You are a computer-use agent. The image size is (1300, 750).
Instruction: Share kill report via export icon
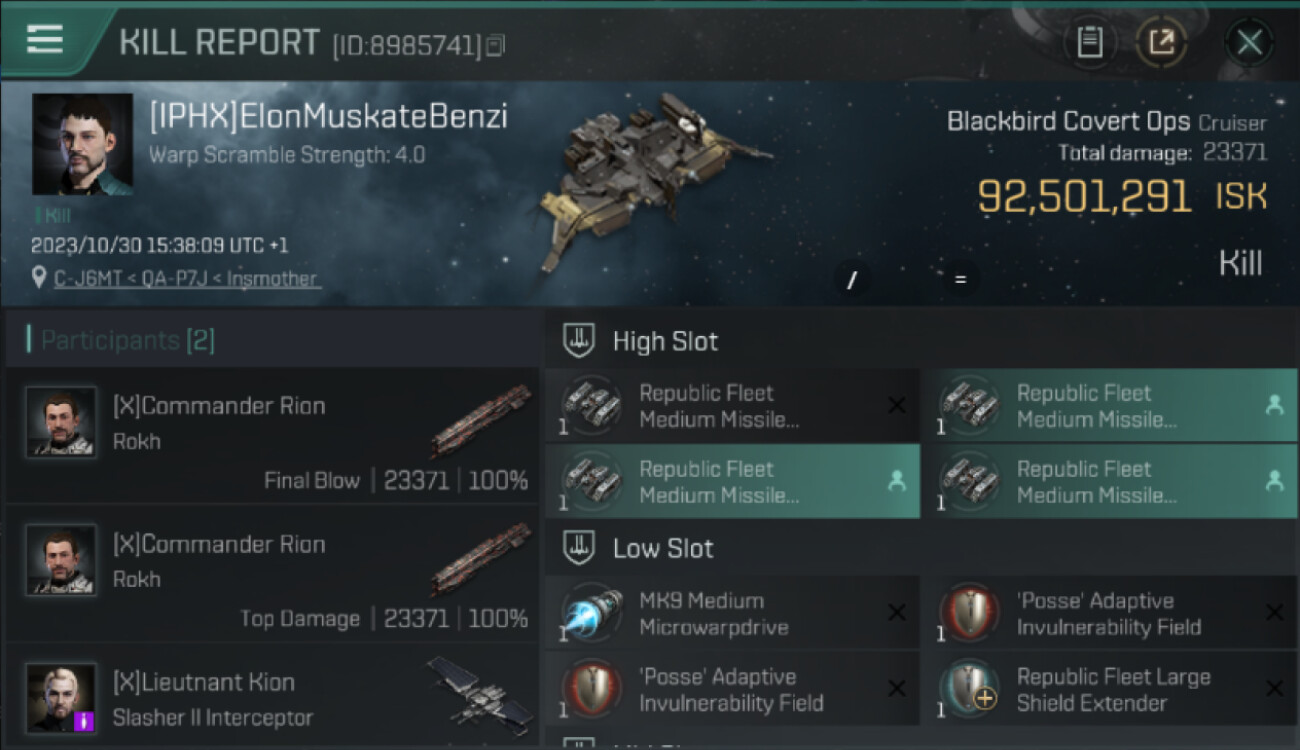(1161, 42)
